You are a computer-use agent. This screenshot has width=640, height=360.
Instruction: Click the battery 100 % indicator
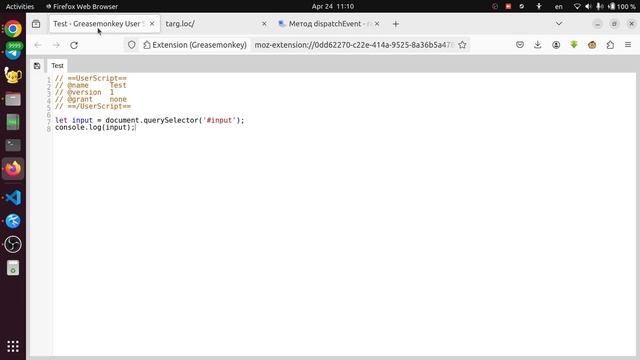(622, 7)
